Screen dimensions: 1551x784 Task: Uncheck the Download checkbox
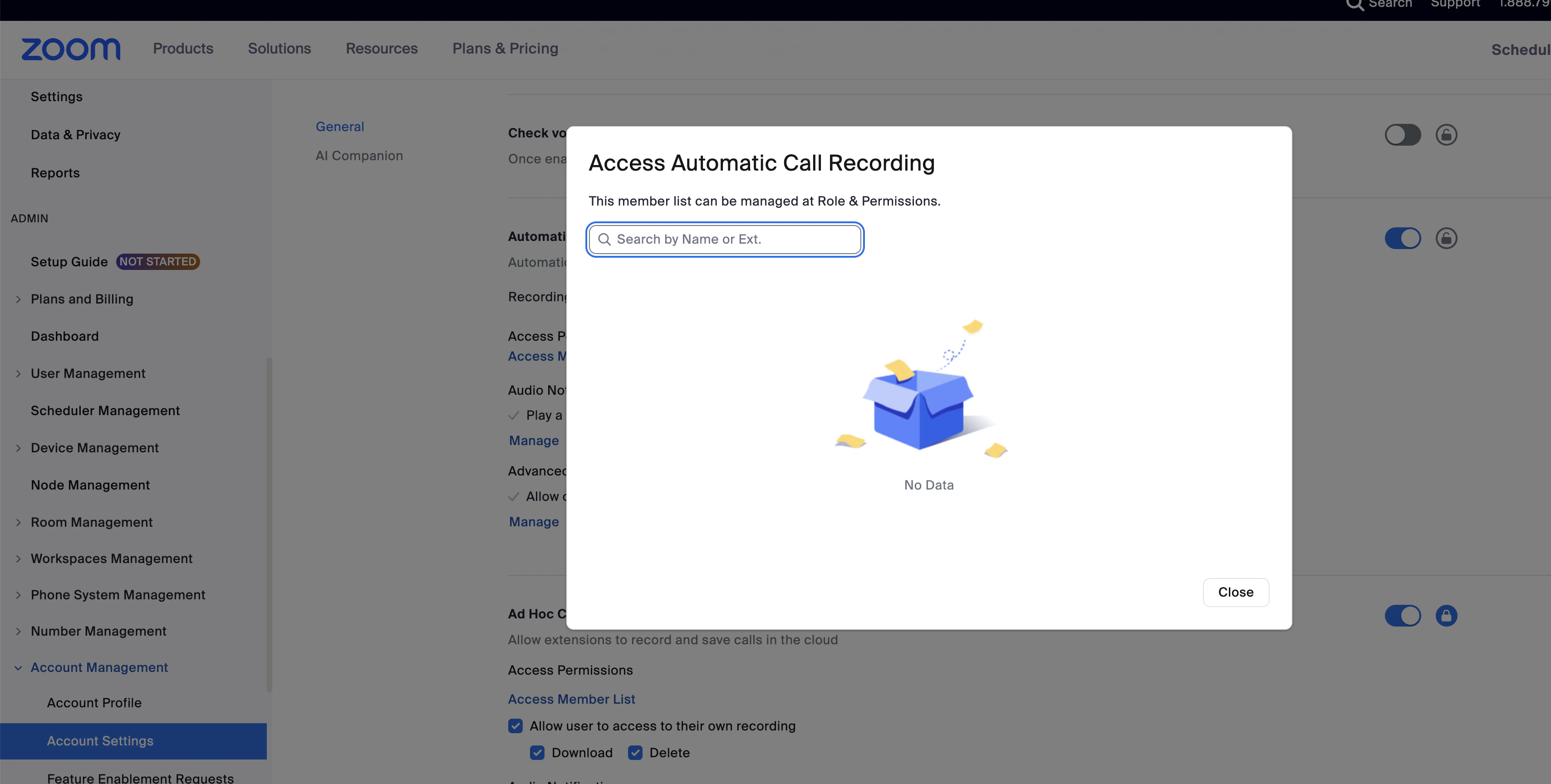537,753
